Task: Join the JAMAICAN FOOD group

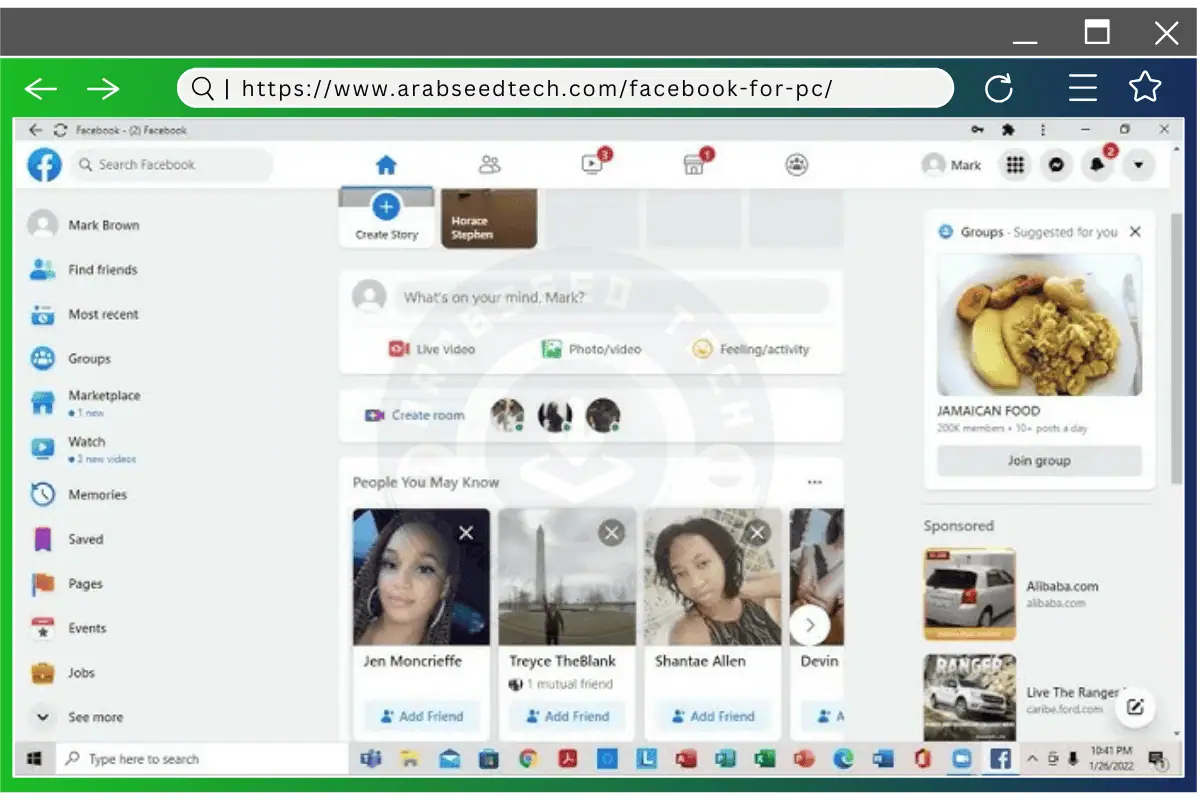Action: 1038,460
